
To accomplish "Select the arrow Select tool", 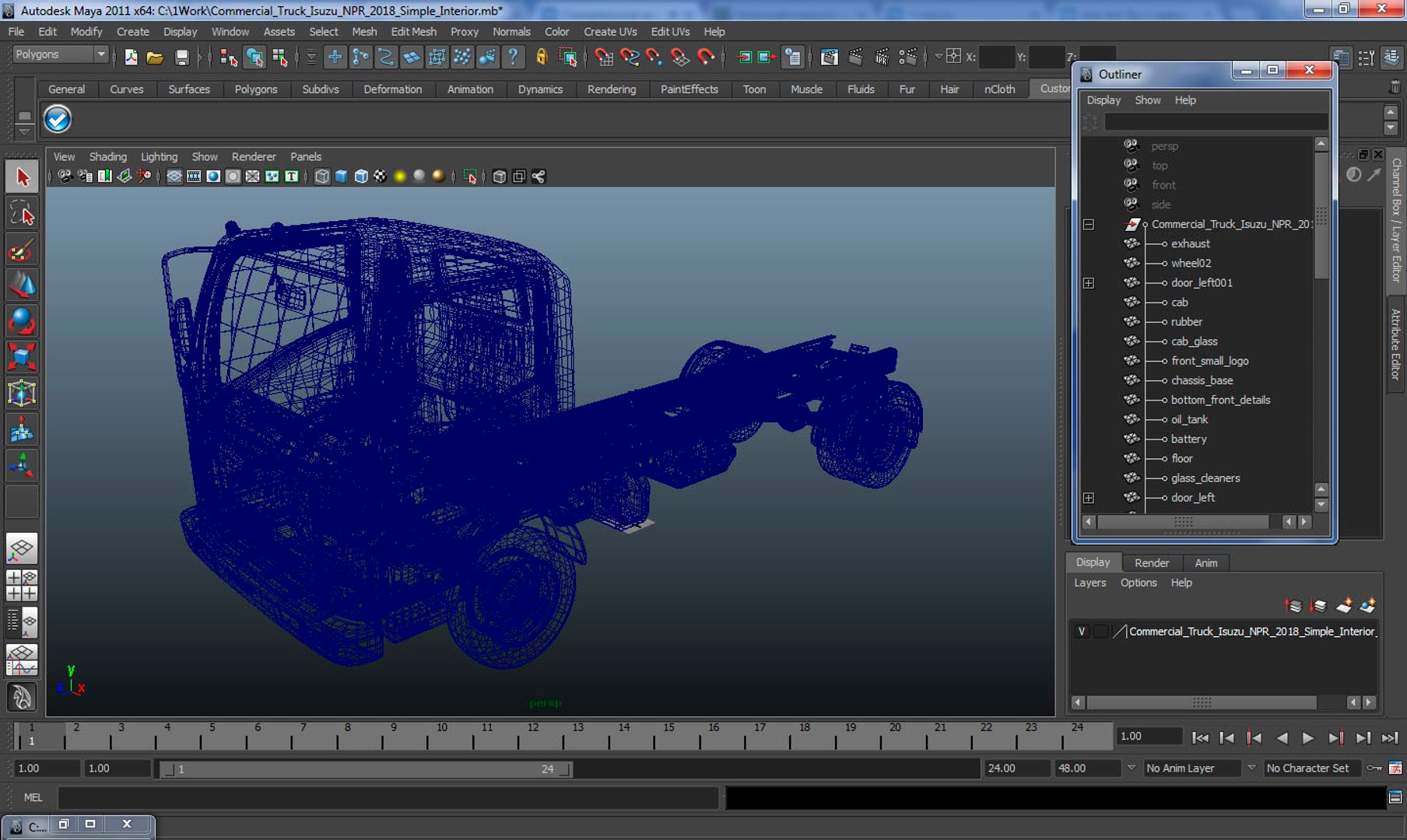I will pos(22,177).
